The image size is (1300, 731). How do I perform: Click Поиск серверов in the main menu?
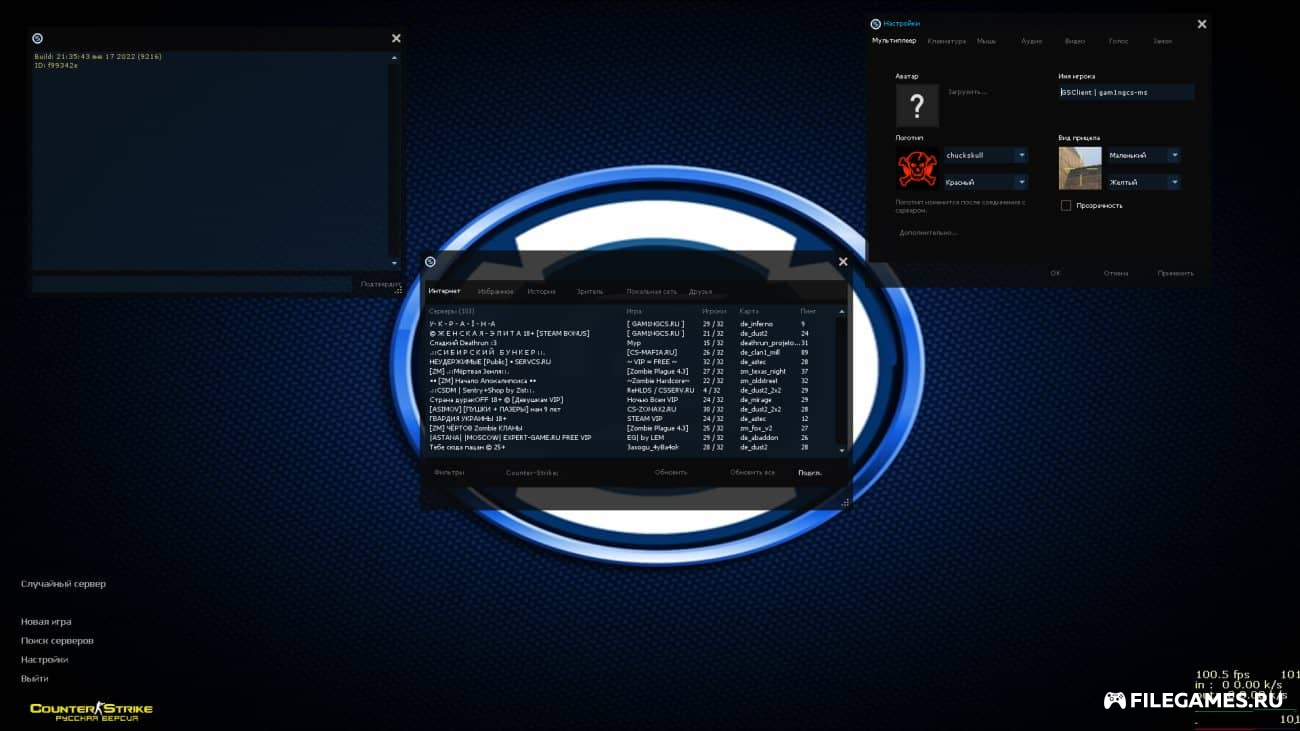(57, 641)
